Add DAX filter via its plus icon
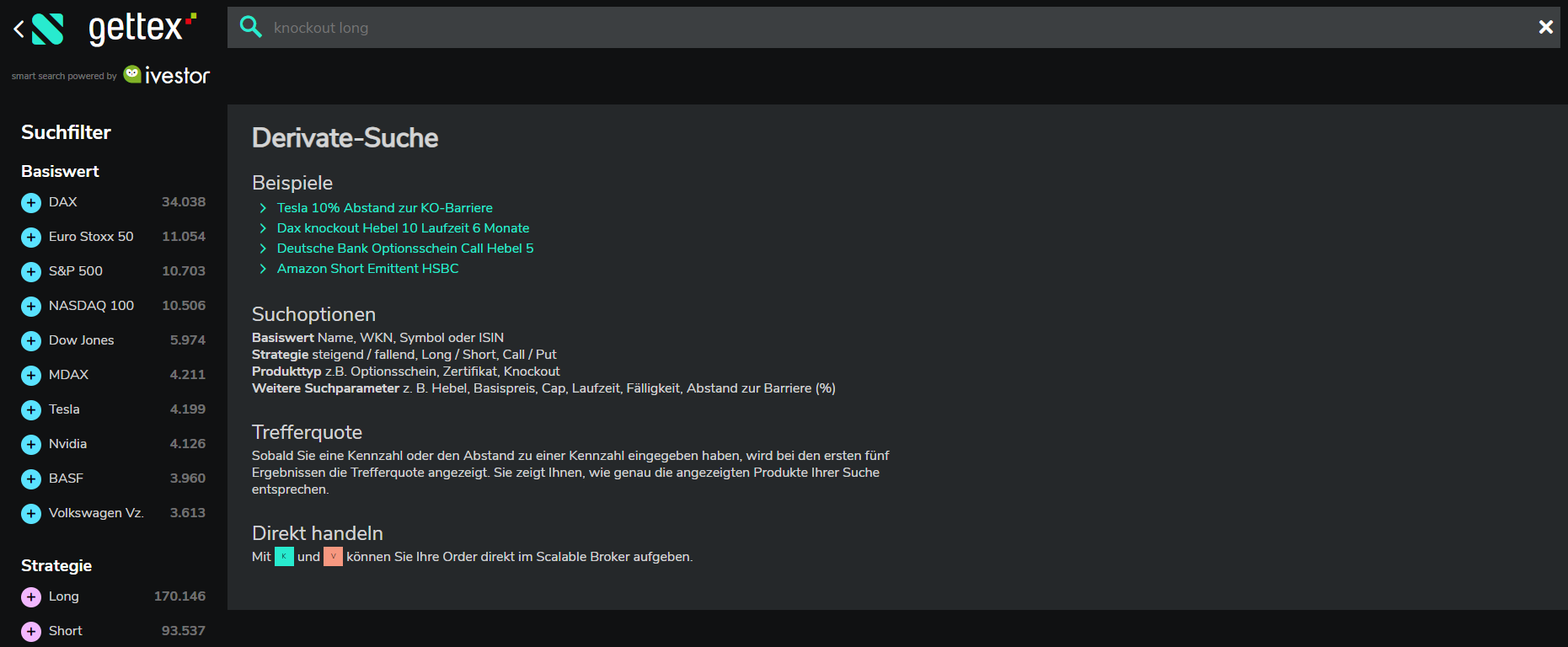The width and height of the screenshot is (1568, 647). (x=31, y=202)
